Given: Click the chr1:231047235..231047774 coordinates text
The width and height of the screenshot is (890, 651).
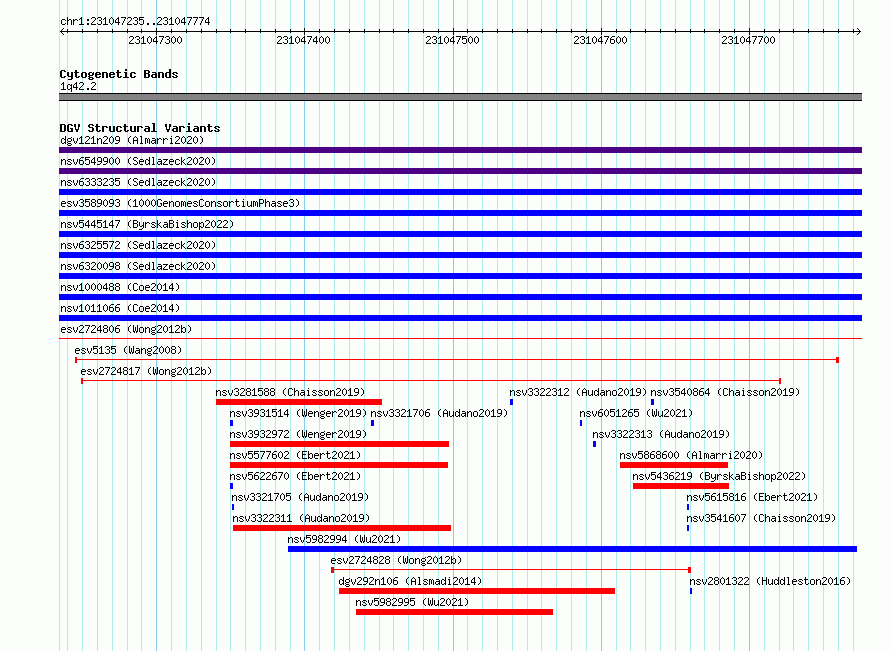Looking at the screenshot, I should (x=135, y=21).
